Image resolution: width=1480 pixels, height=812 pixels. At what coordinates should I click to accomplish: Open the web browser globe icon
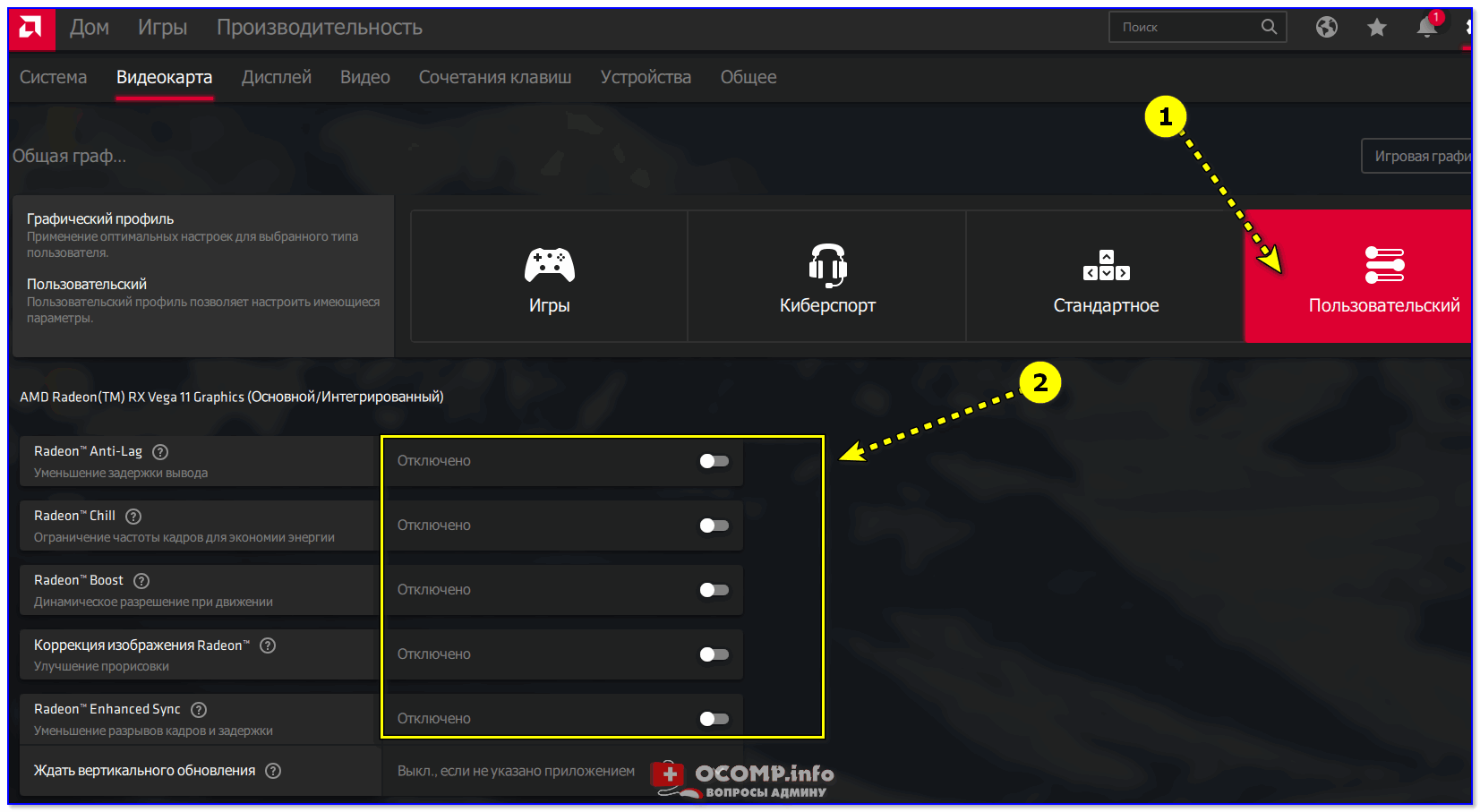click(1326, 28)
